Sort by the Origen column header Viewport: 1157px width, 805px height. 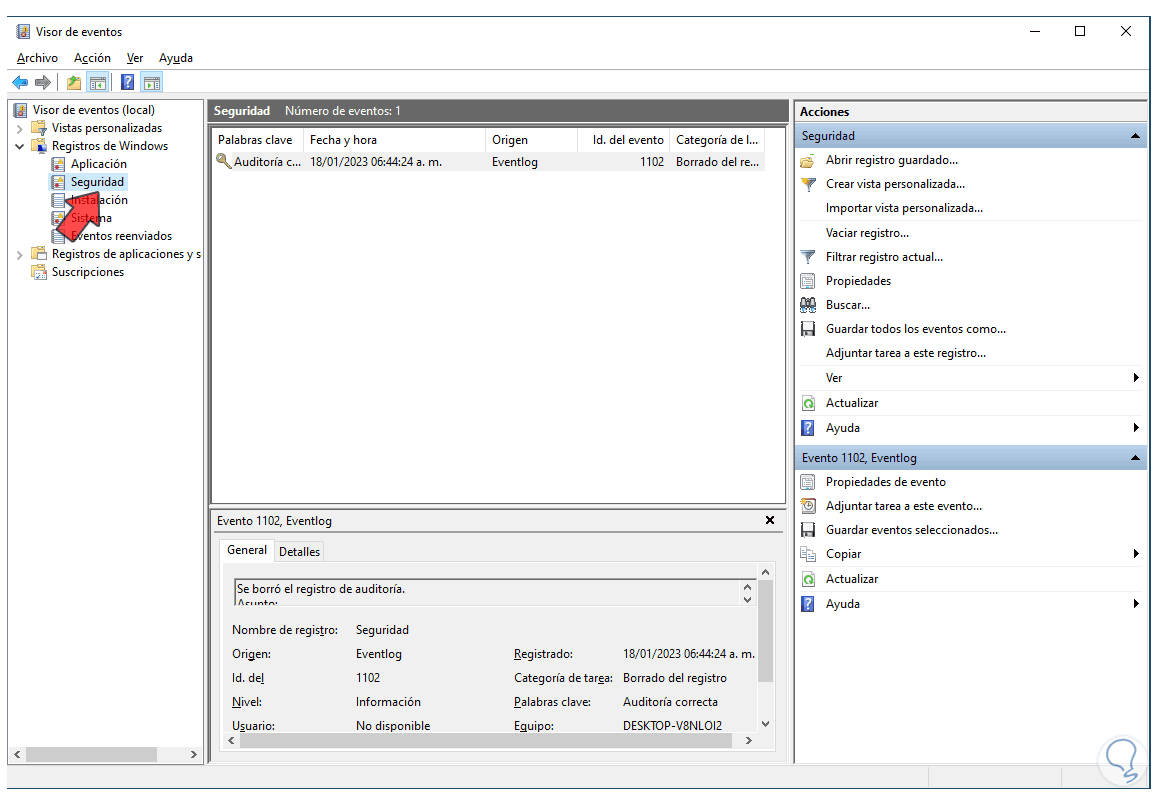[x=531, y=140]
